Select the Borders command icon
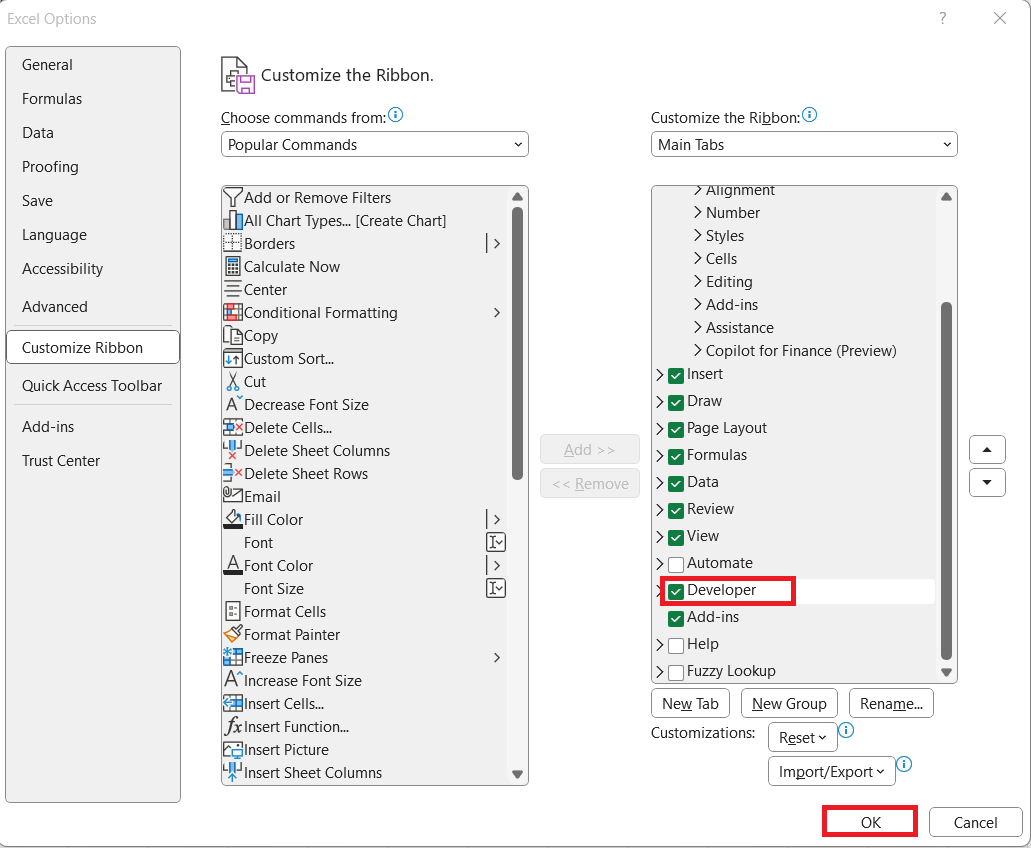Screen dimensions: 1031x848 pyautogui.click(x=233, y=243)
